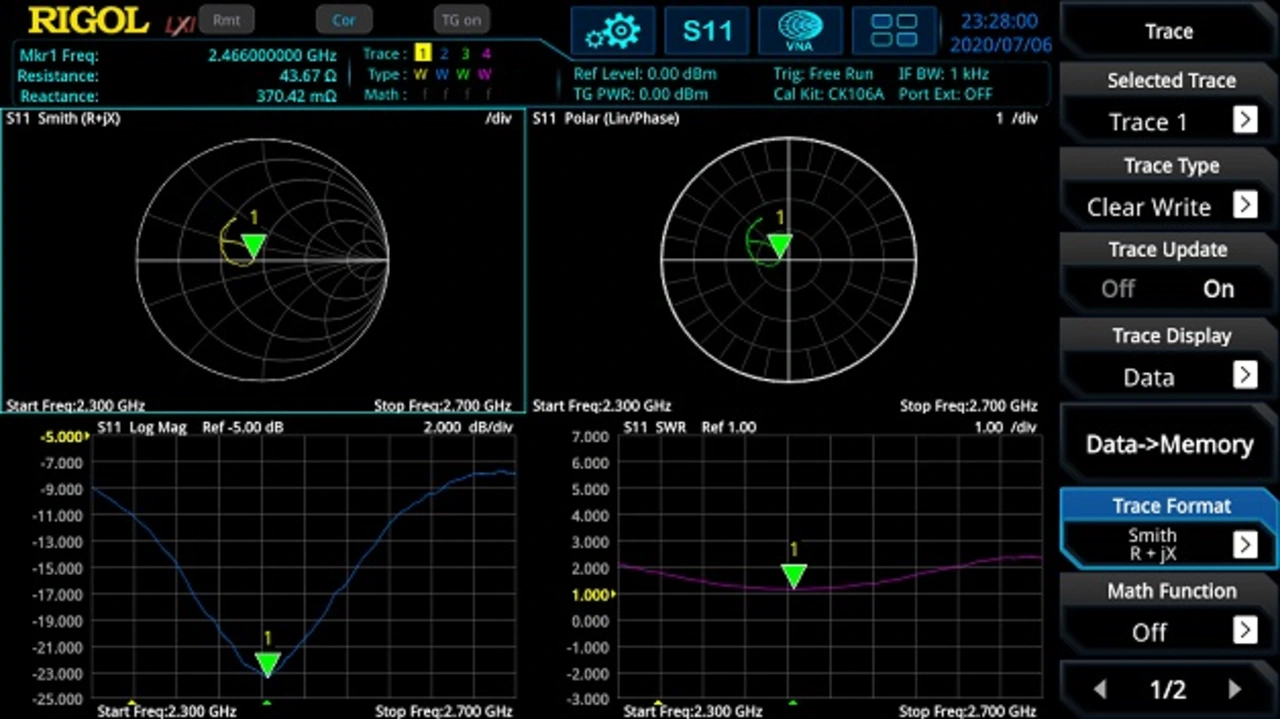Select the S11 Polar (Lin/Phase) window title
This screenshot has width=1280, height=719.
[x=606, y=118]
